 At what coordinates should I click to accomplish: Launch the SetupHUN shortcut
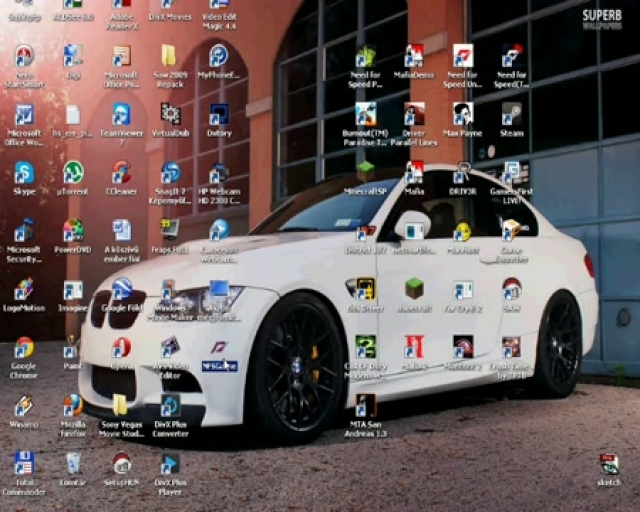121,464
